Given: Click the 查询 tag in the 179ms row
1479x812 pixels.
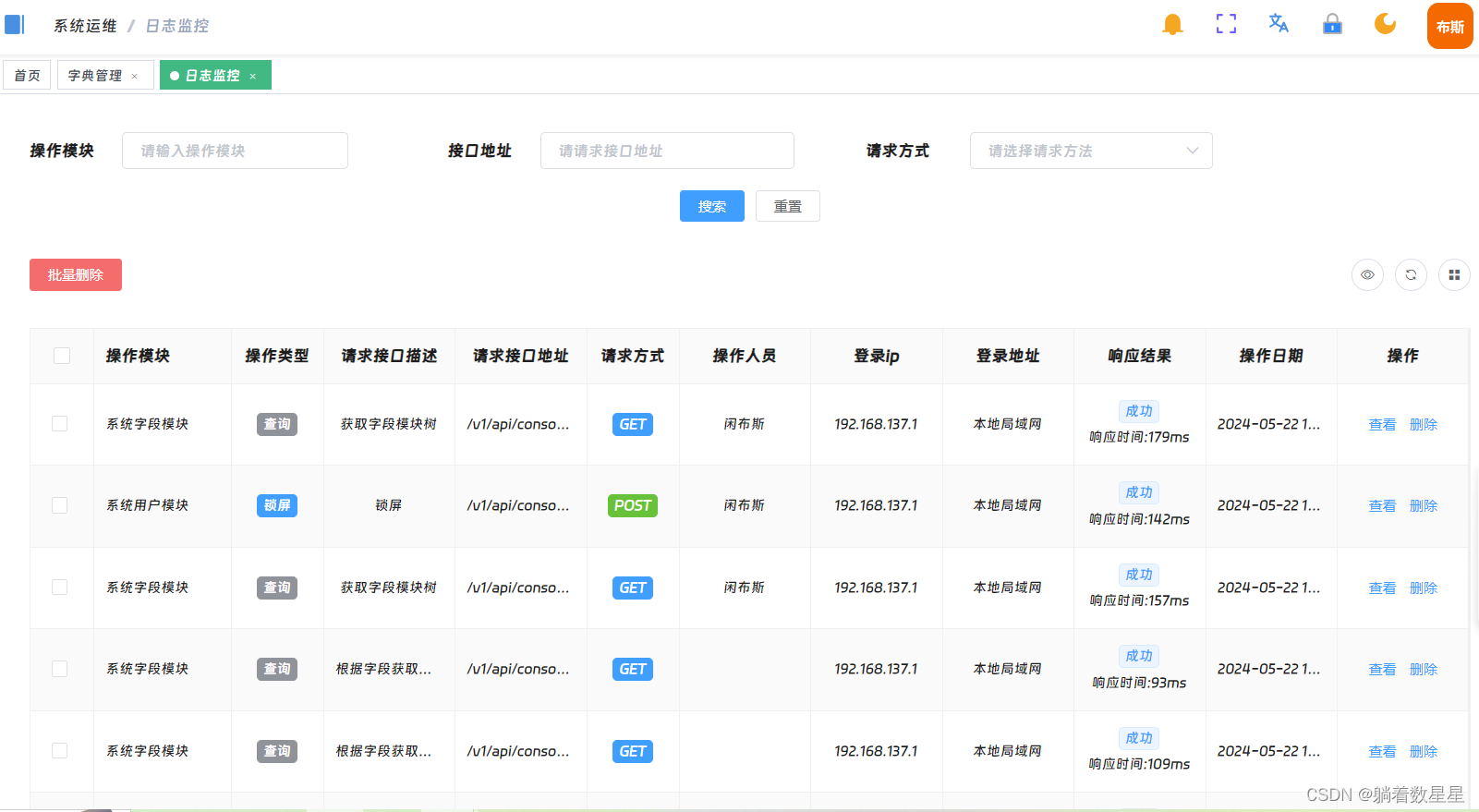Looking at the screenshot, I should coord(277,424).
